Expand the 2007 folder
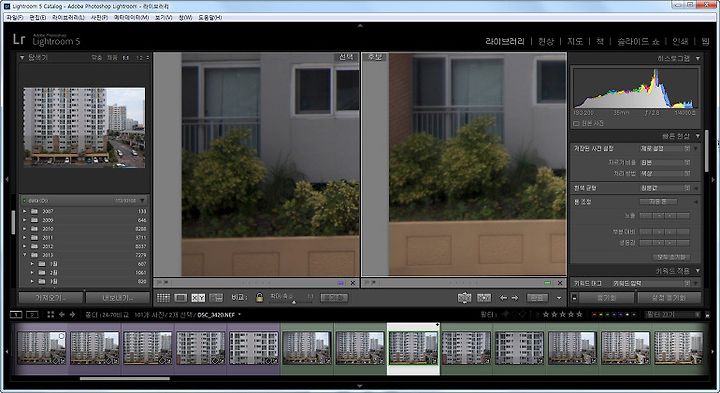The image size is (720, 393). coord(25,211)
